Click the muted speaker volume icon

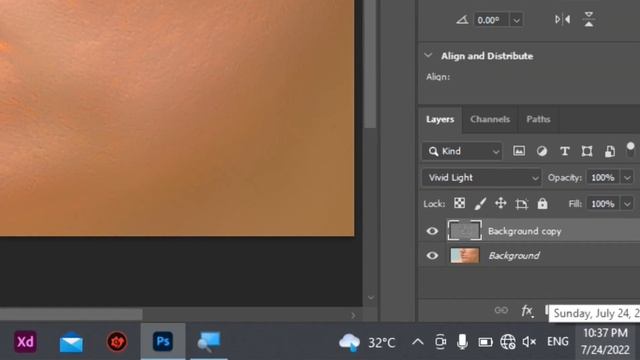coord(529,342)
